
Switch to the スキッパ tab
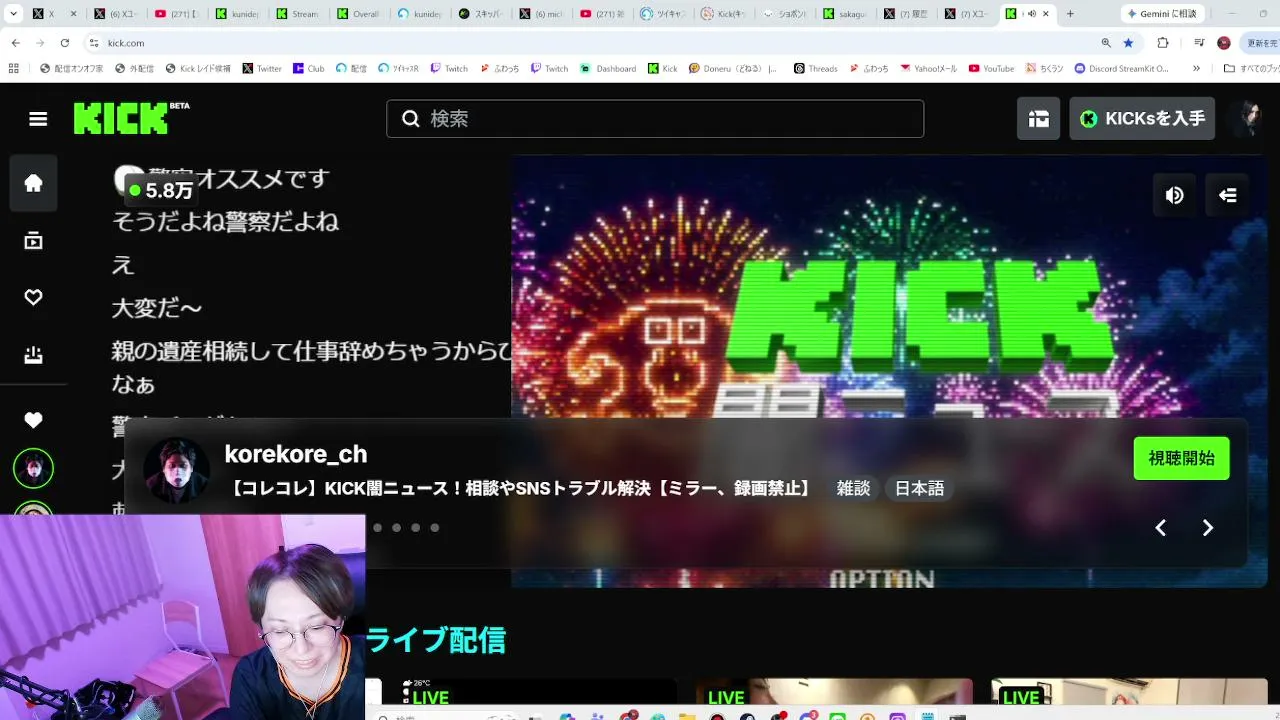(480, 14)
